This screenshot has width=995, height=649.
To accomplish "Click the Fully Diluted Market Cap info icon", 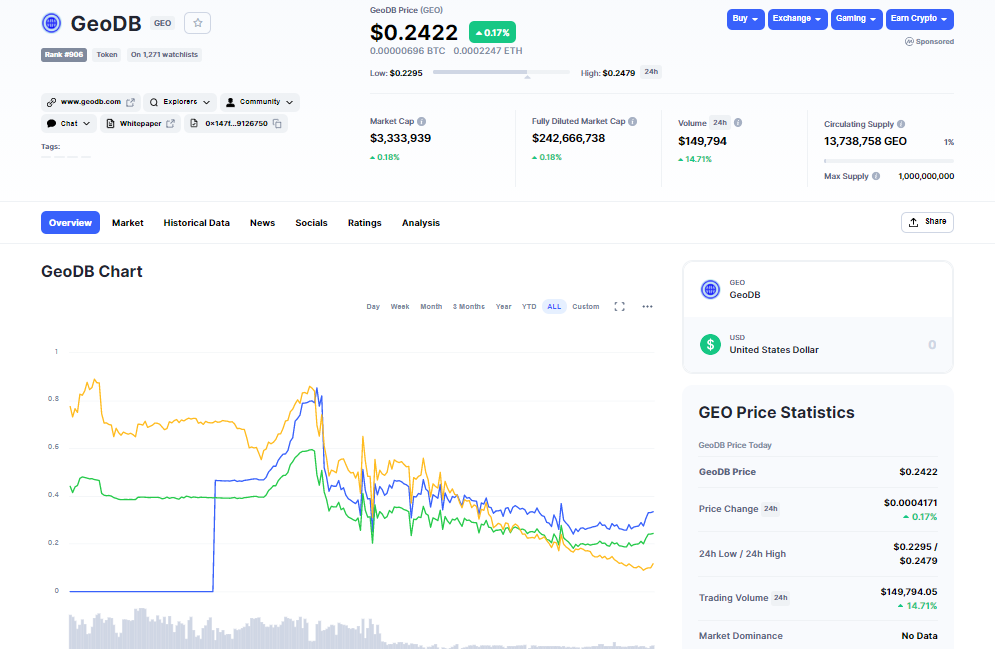I will pos(633,121).
